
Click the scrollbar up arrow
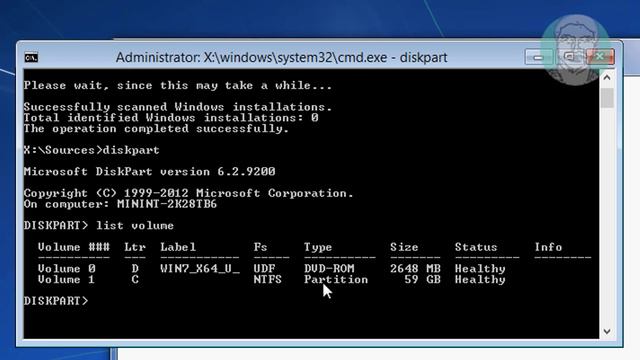click(x=607, y=78)
